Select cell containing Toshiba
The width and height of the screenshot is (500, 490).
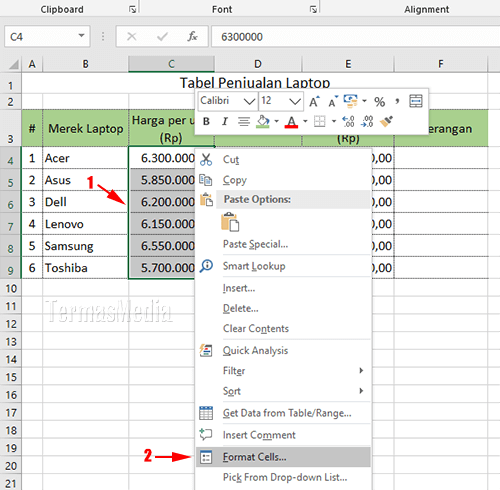pyautogui.click(x=85, y=268)
